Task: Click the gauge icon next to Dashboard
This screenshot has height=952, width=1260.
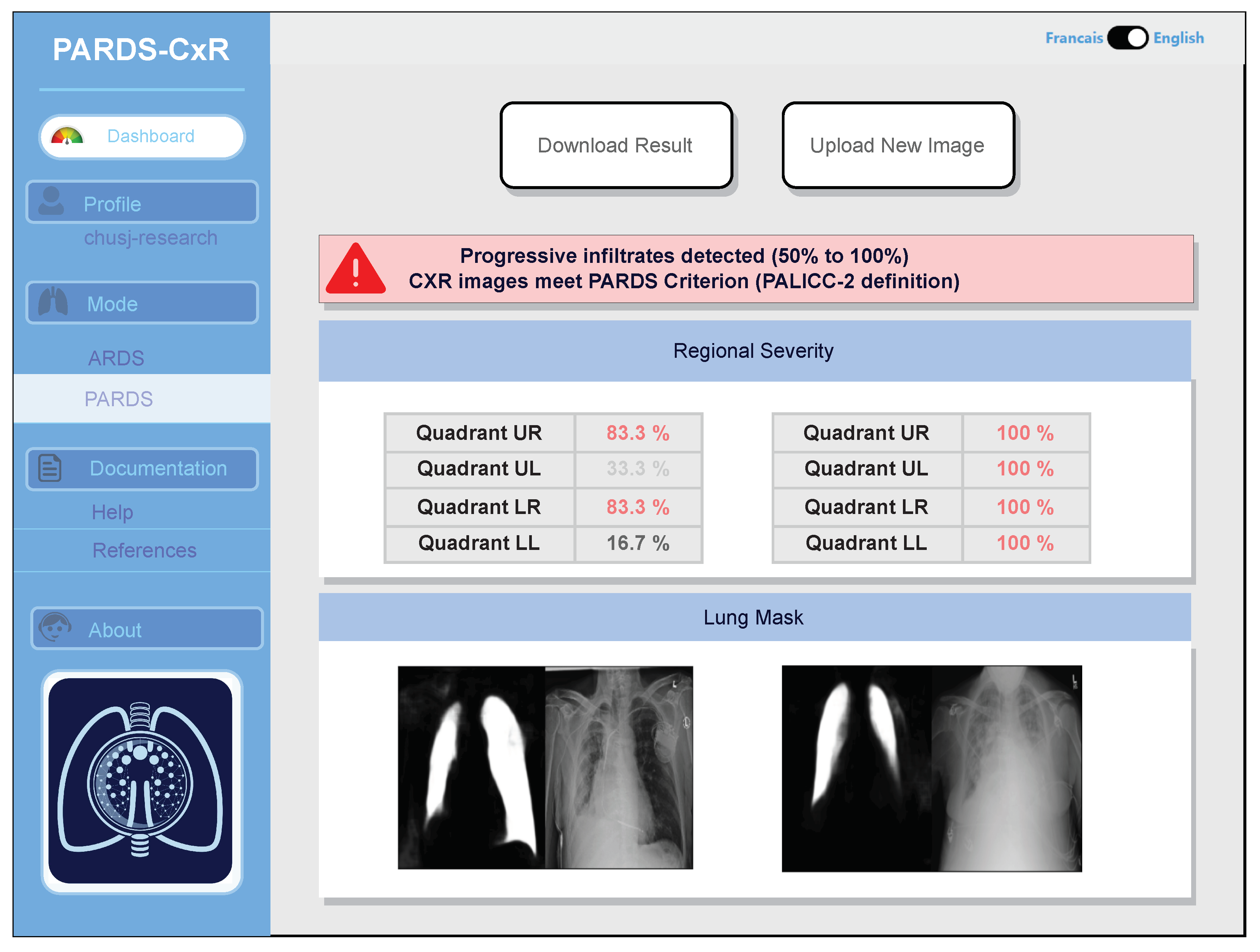Action: pos(67,136)
